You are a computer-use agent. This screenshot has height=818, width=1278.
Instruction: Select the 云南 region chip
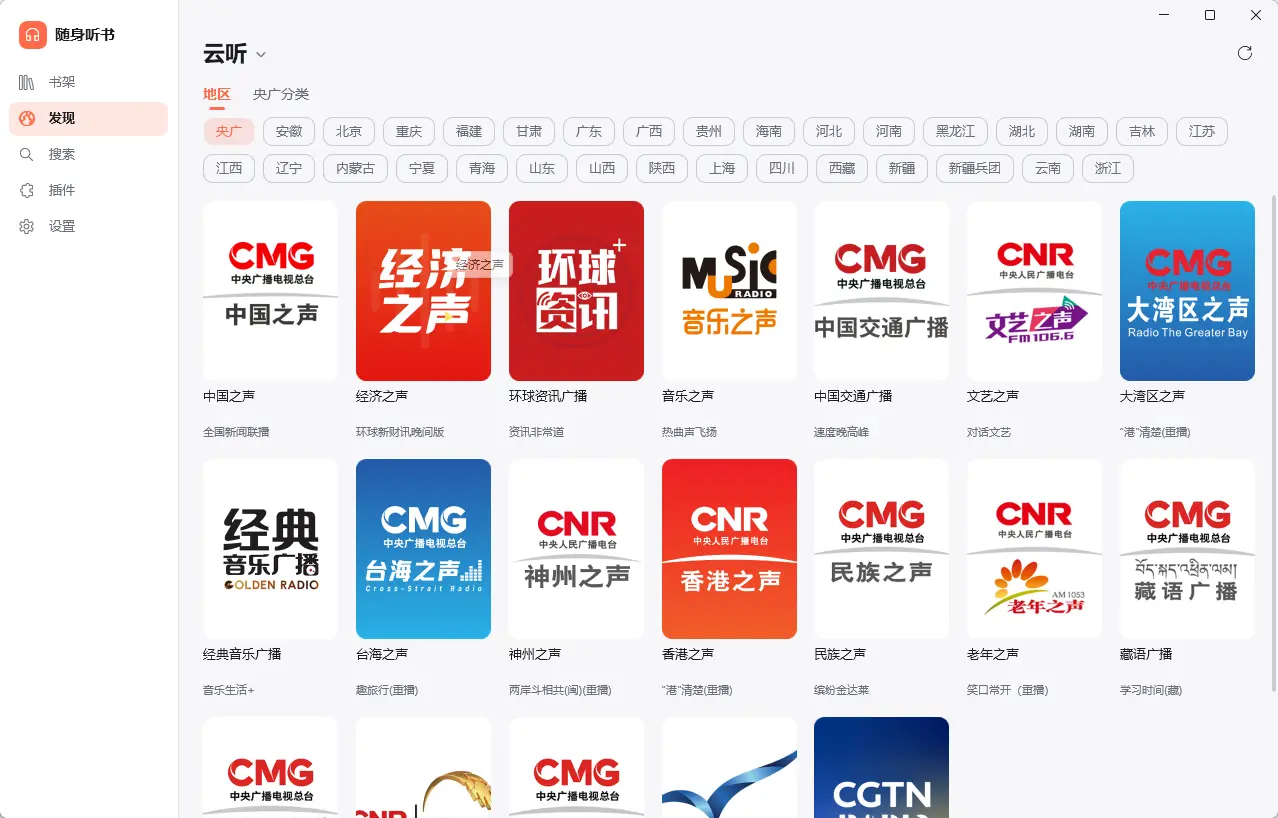click(1048, 168)
